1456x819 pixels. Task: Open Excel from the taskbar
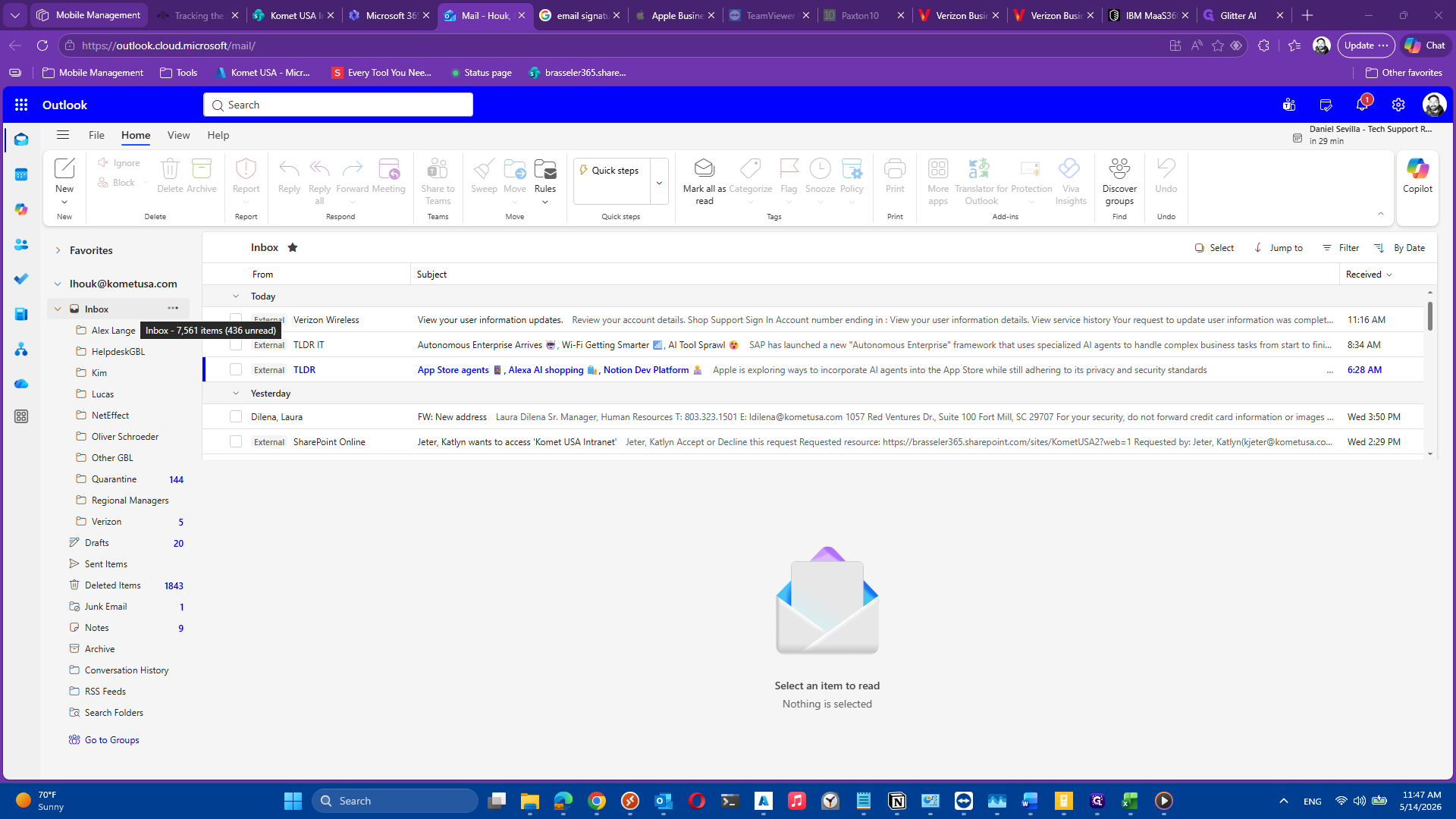(x=1130, y=801)
